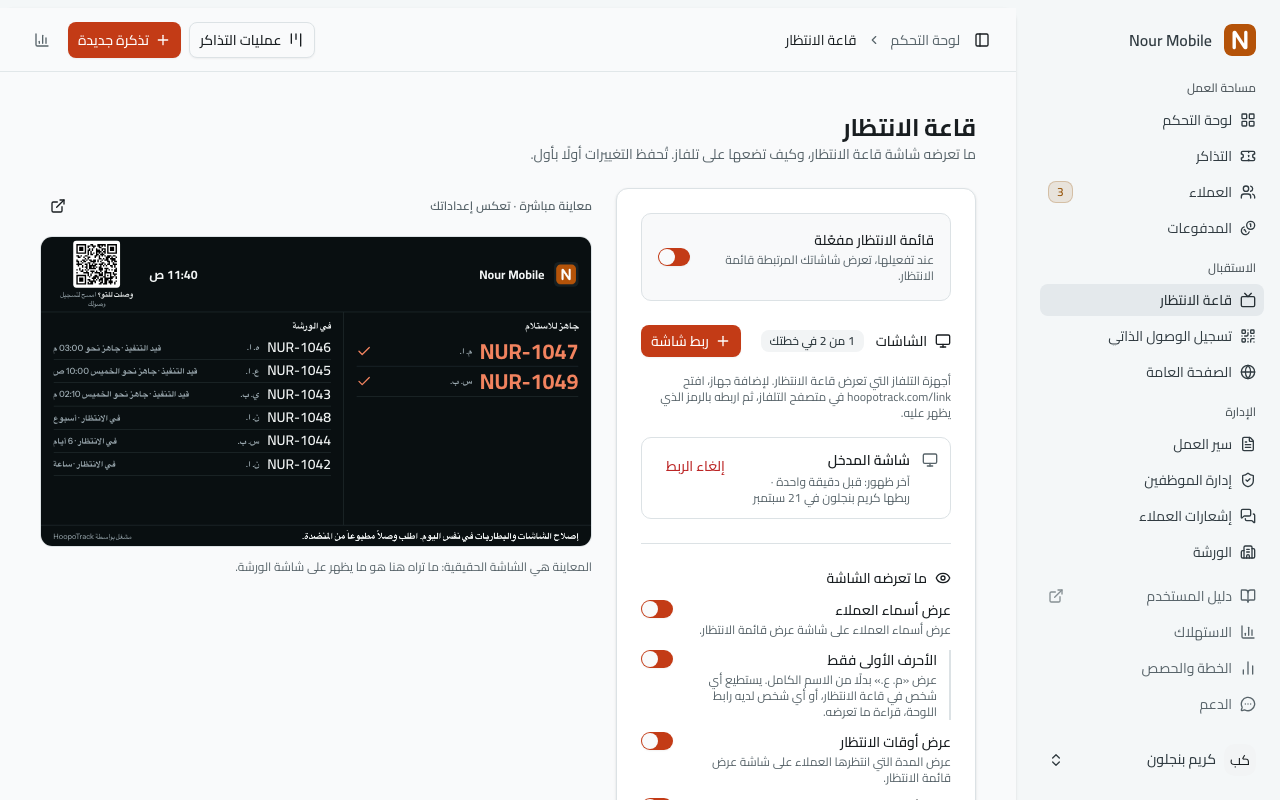Toggle عرض أسماء العملاء switch
Viewport: 1280px width, 800px height.
(657, 609)
